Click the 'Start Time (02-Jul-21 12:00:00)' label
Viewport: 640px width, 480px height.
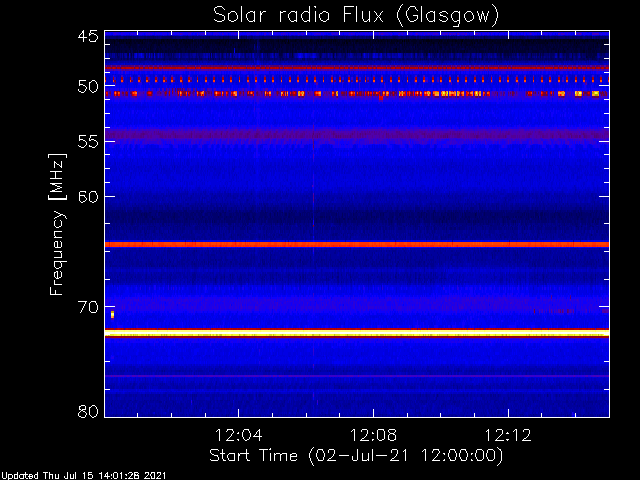[356, 456]
